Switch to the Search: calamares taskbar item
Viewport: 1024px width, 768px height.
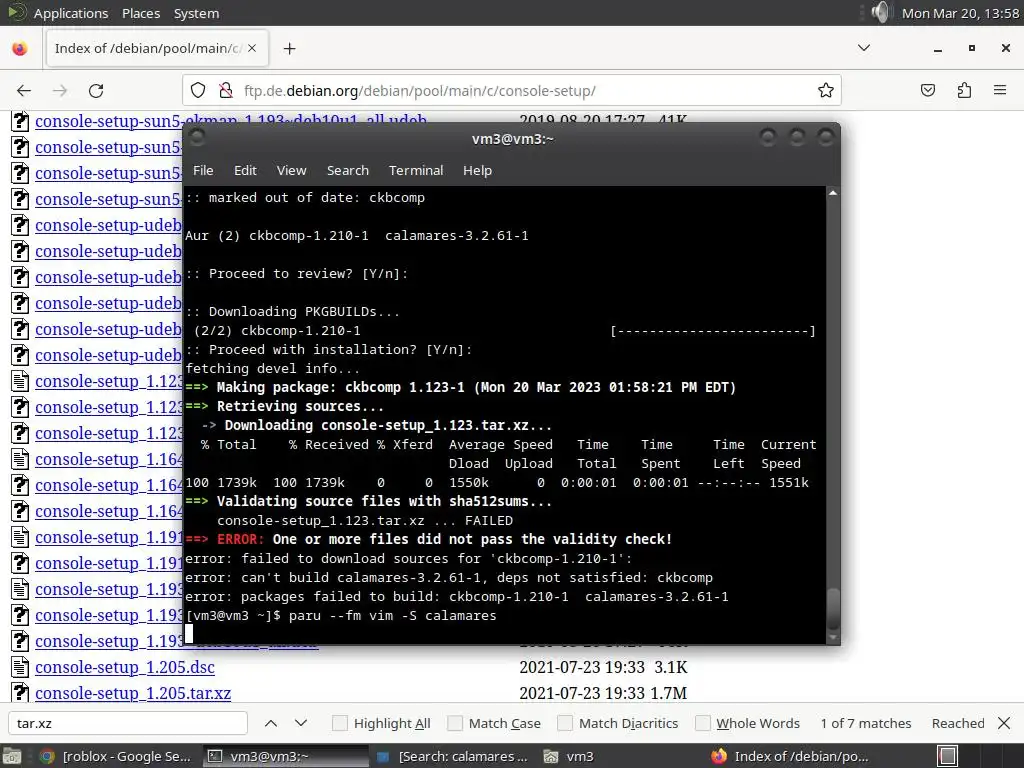tap(454, 756)
